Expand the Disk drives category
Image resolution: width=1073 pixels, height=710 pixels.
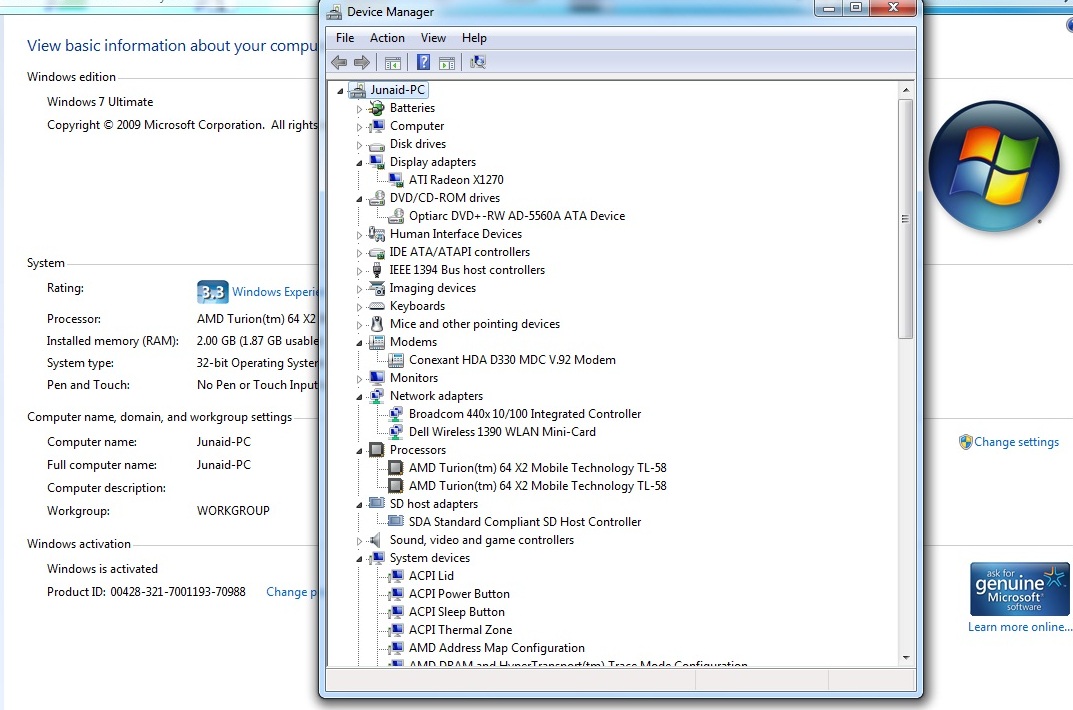(360, 144)
